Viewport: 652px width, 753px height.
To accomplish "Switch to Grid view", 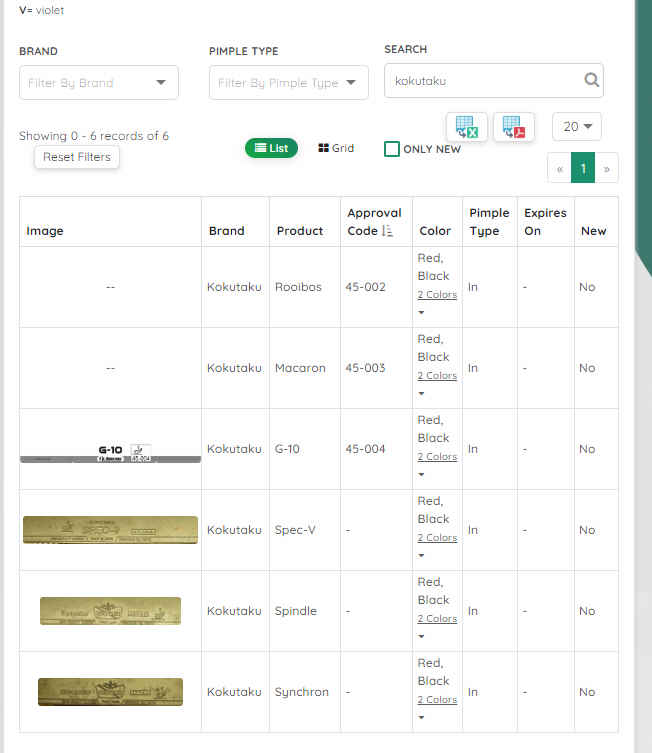I will point(336,148).
